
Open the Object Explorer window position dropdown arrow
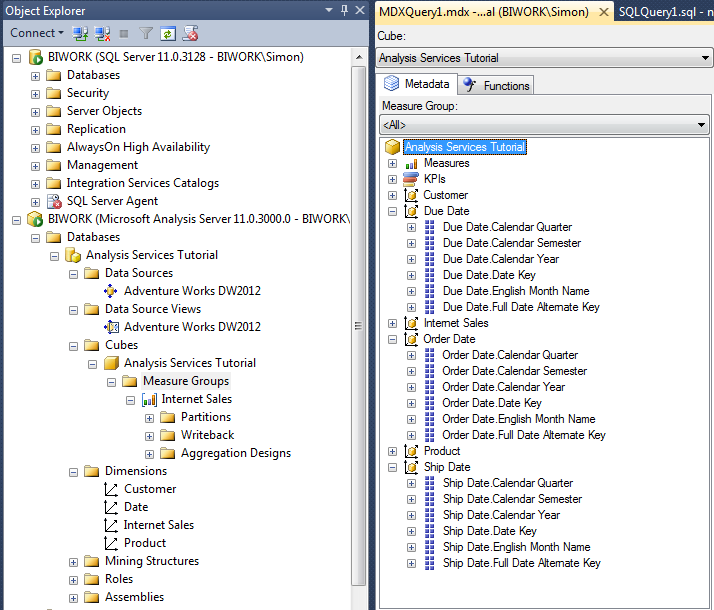(329, 10)
